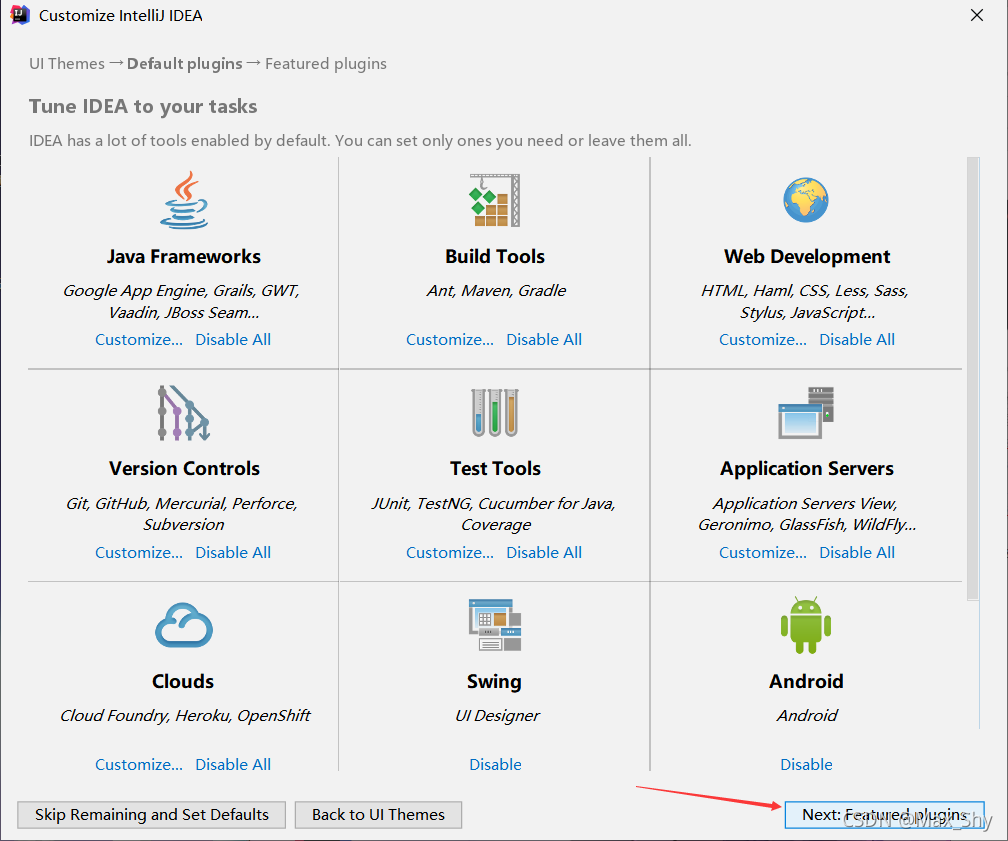Click the IntelliJ IDEA logo in title bar
This screenshot has height=841, width=1008.
coord(20,15)
